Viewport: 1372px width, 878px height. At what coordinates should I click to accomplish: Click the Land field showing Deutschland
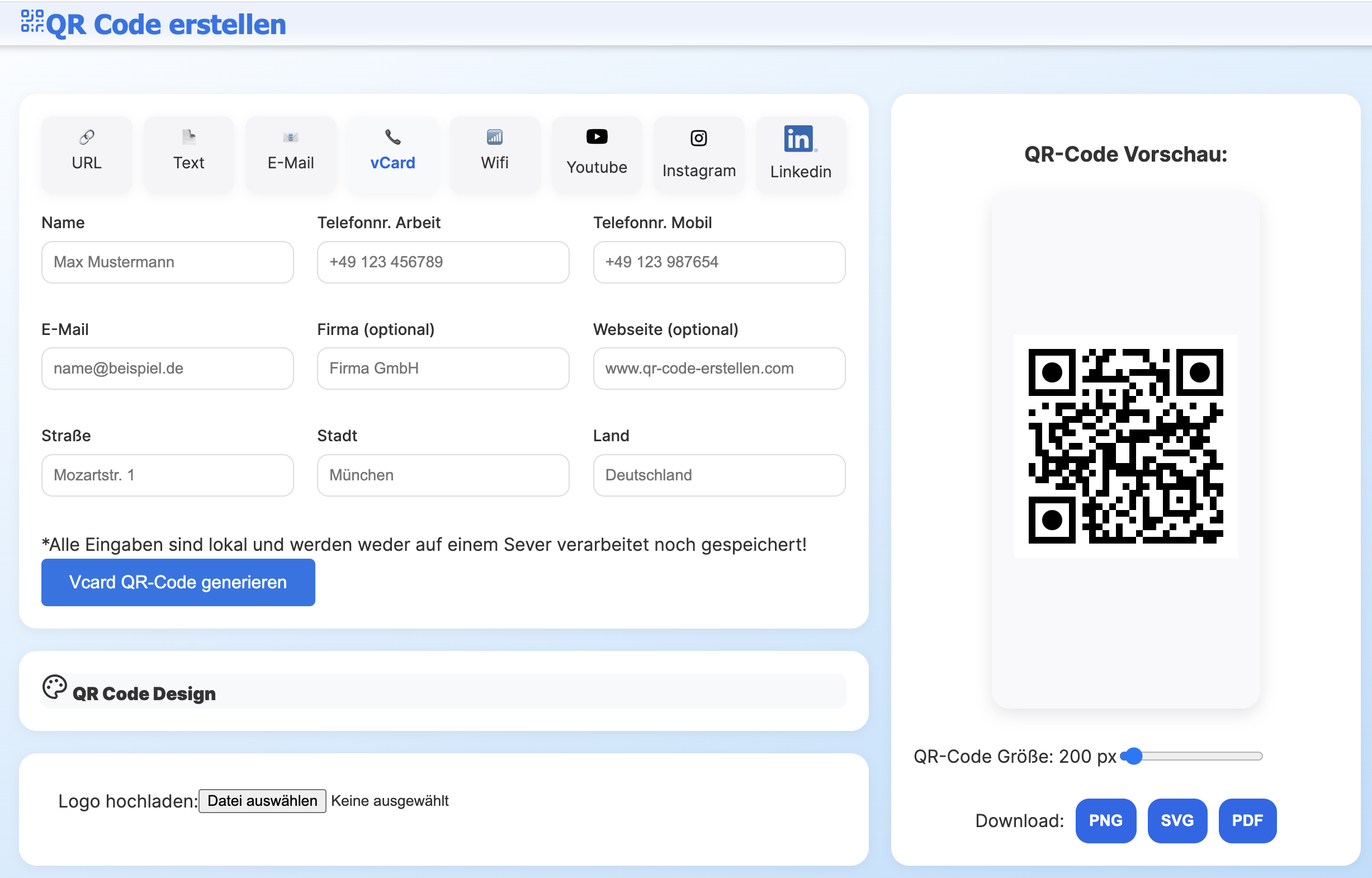coord(720,475)
